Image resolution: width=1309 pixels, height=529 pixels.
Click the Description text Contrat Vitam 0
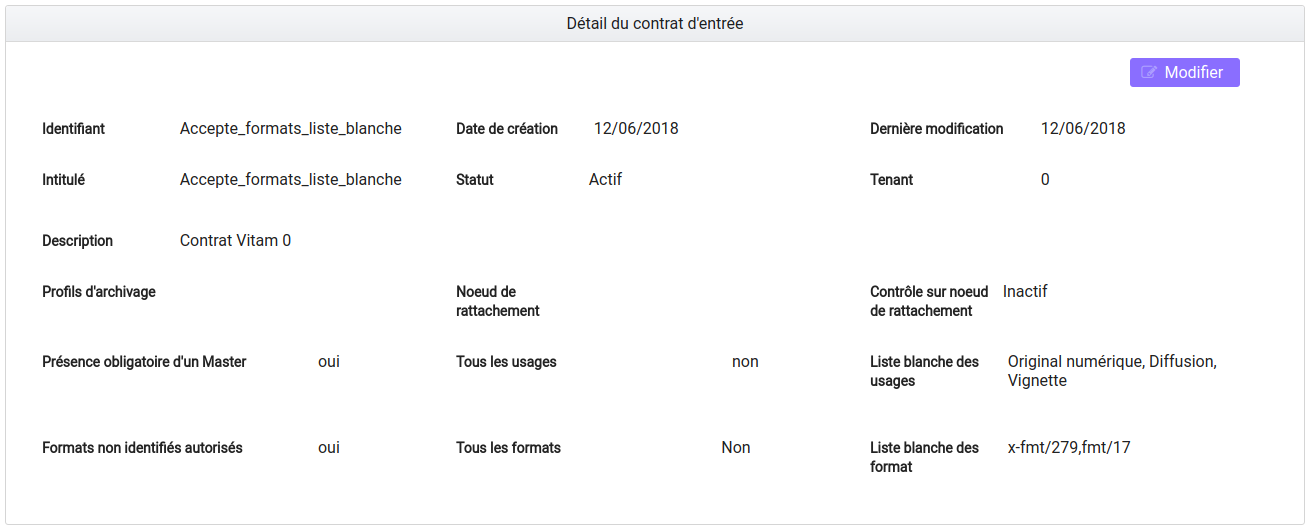(x=235, y=241)
